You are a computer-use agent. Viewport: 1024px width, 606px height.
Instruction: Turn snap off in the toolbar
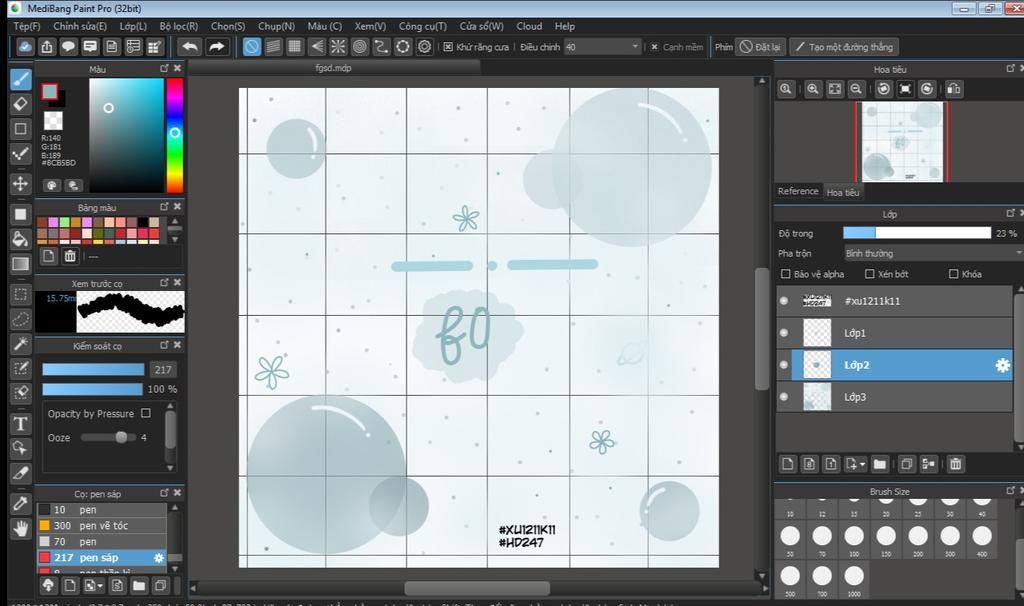[251, 47]
